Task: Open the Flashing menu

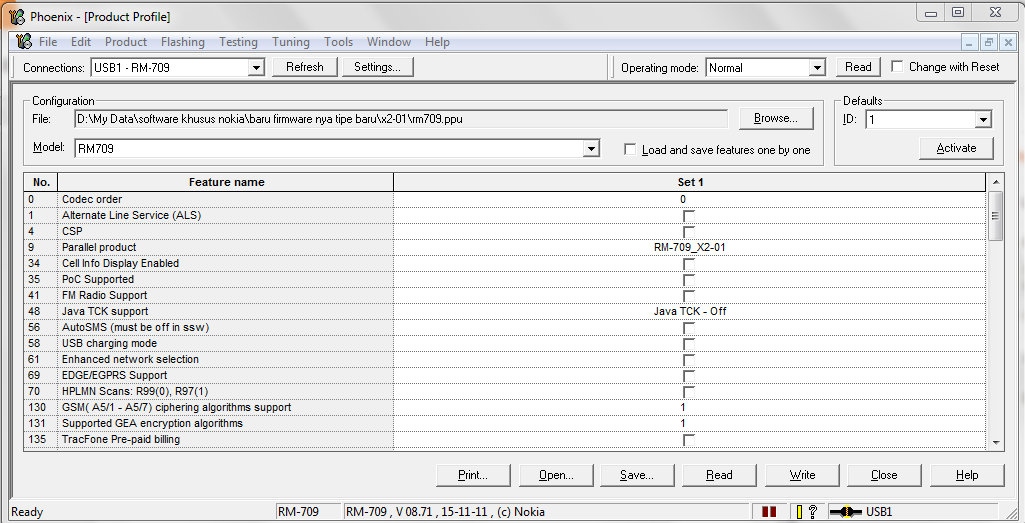Action: (x=182, y=42)
